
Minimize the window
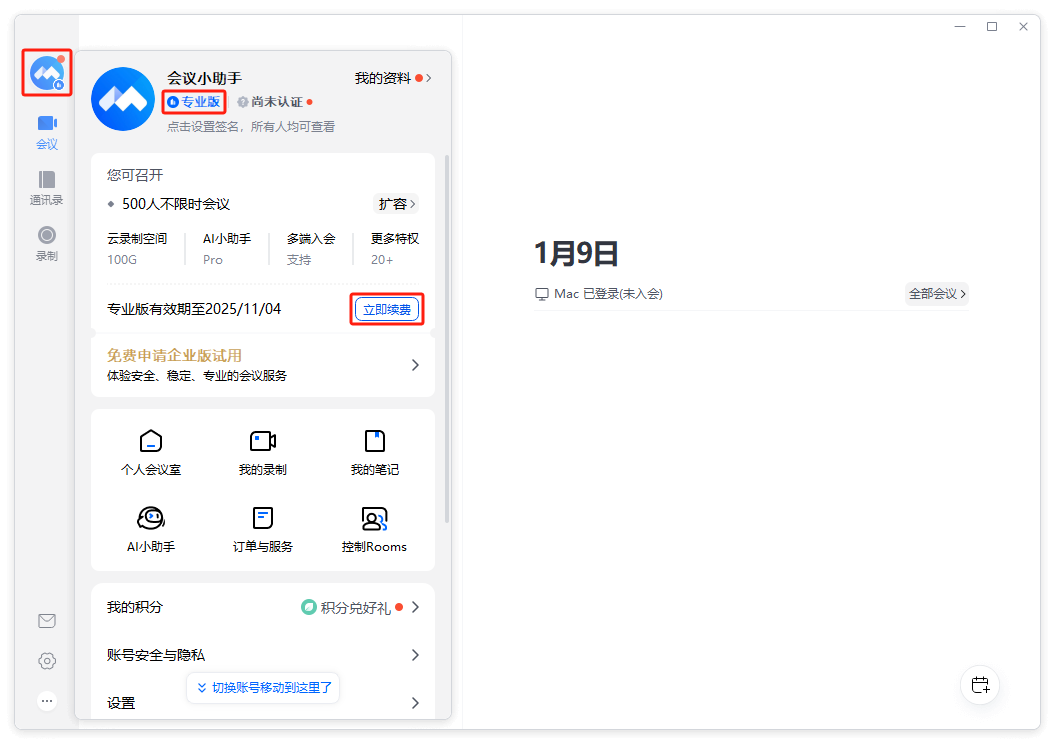click(960, 27)
